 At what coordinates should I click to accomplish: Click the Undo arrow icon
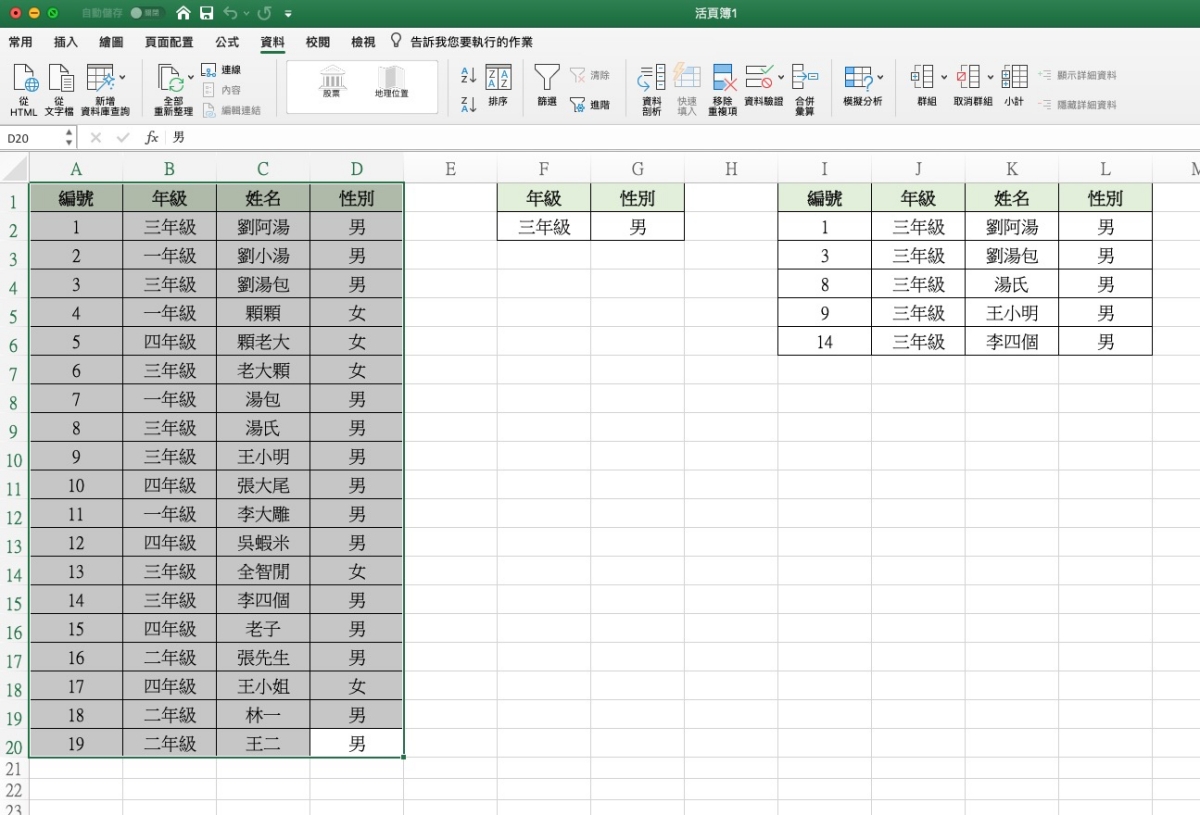coord(231,13)
